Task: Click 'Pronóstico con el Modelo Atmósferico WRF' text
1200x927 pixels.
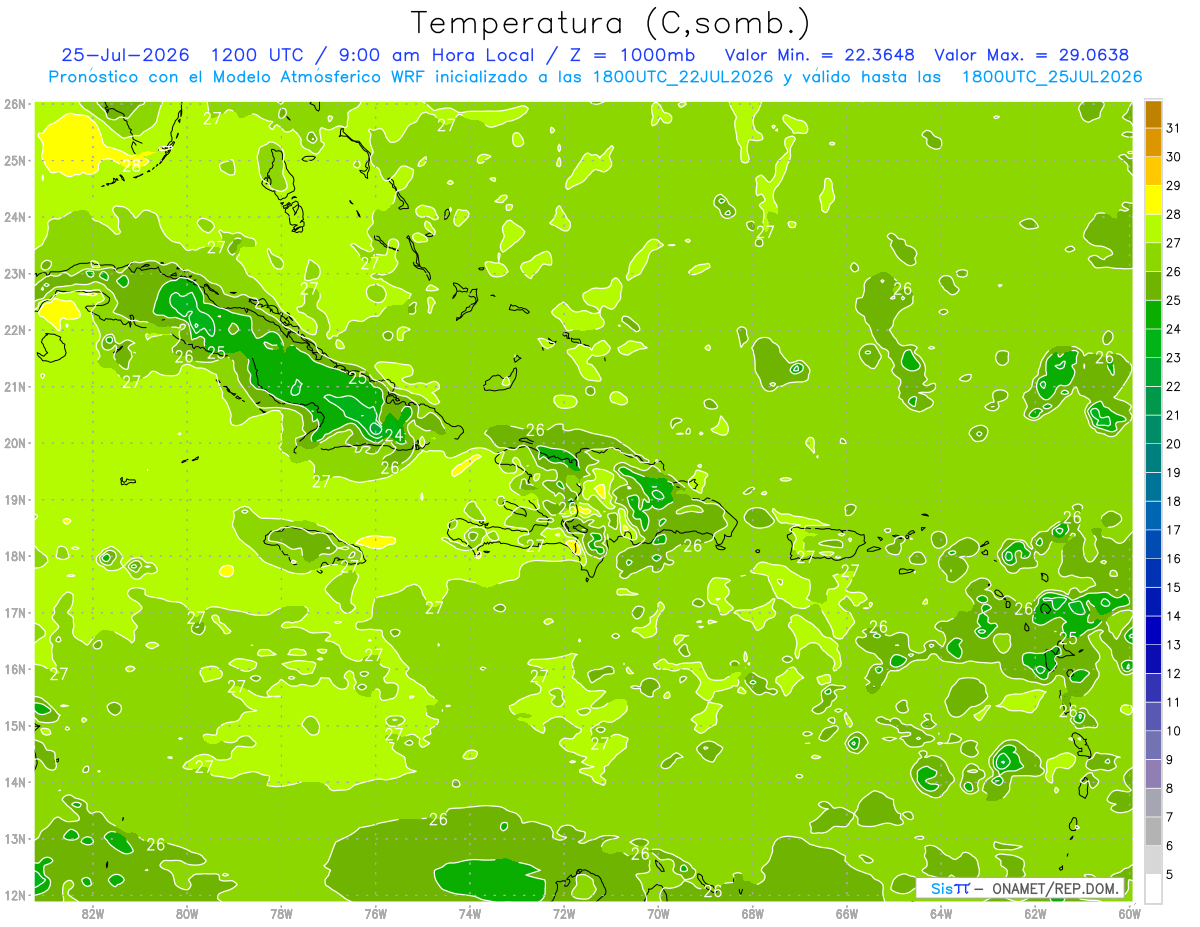Action: pos(238,77)
